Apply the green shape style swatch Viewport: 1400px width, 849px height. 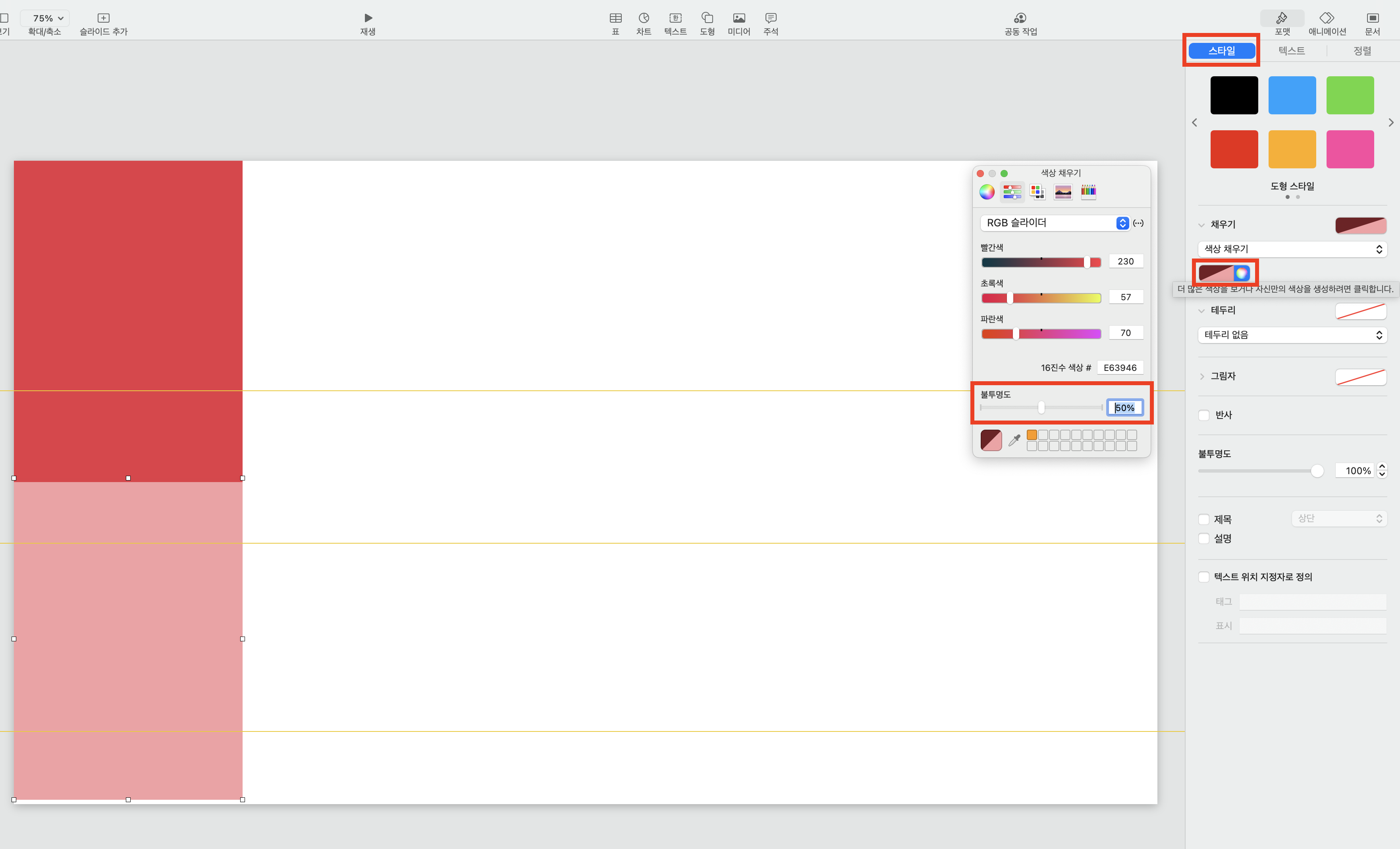tap(1350, 95)
